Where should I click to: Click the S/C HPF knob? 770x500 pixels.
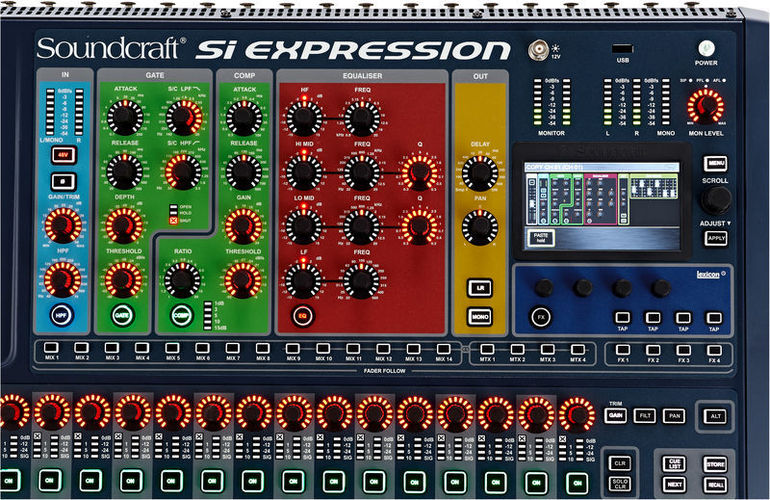coord(183,171)
